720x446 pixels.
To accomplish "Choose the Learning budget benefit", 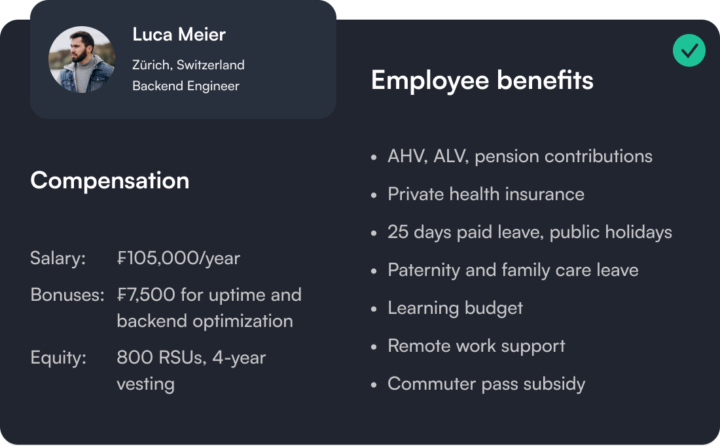I will coord(455,308).
